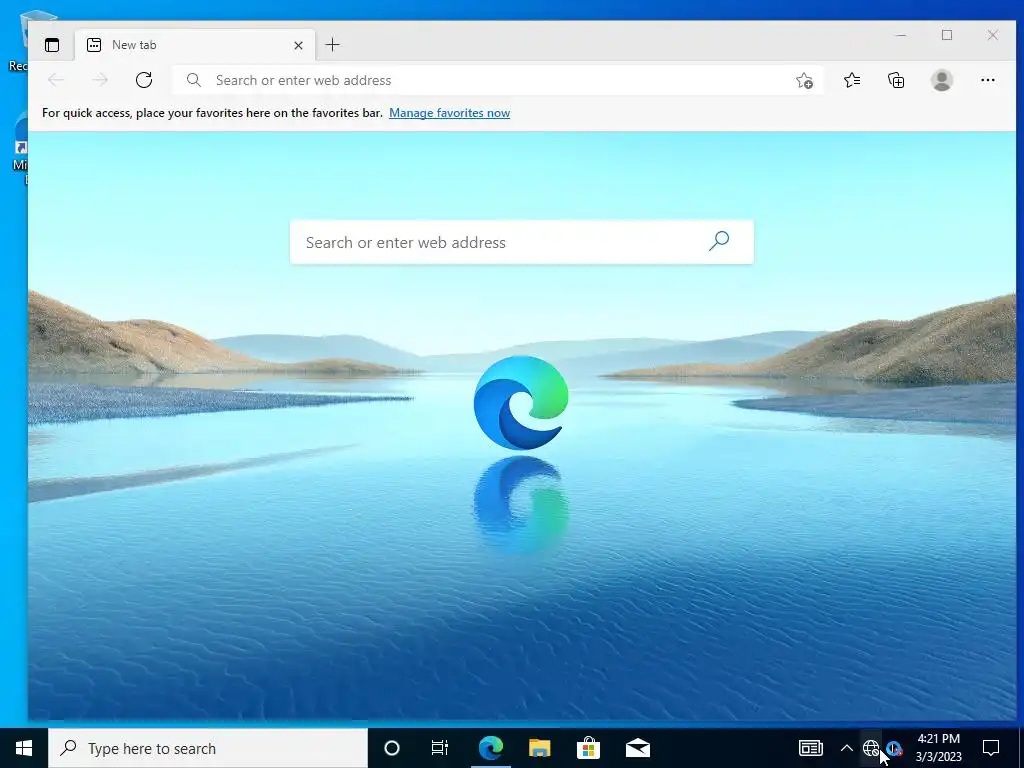The height and width of the screenshot is (768, 1024).
Task: Open Cortana circle on taskbar
Action: click(x=392, y=748)
